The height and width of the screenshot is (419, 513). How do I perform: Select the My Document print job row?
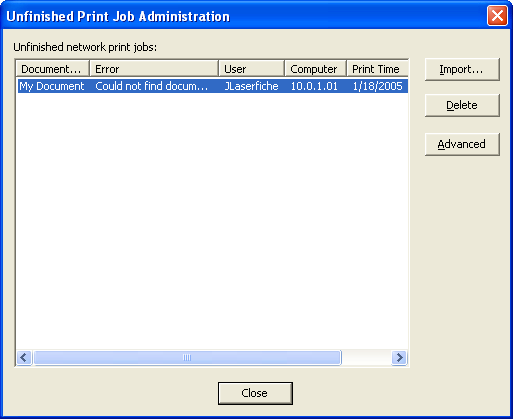tap(213, 86)
